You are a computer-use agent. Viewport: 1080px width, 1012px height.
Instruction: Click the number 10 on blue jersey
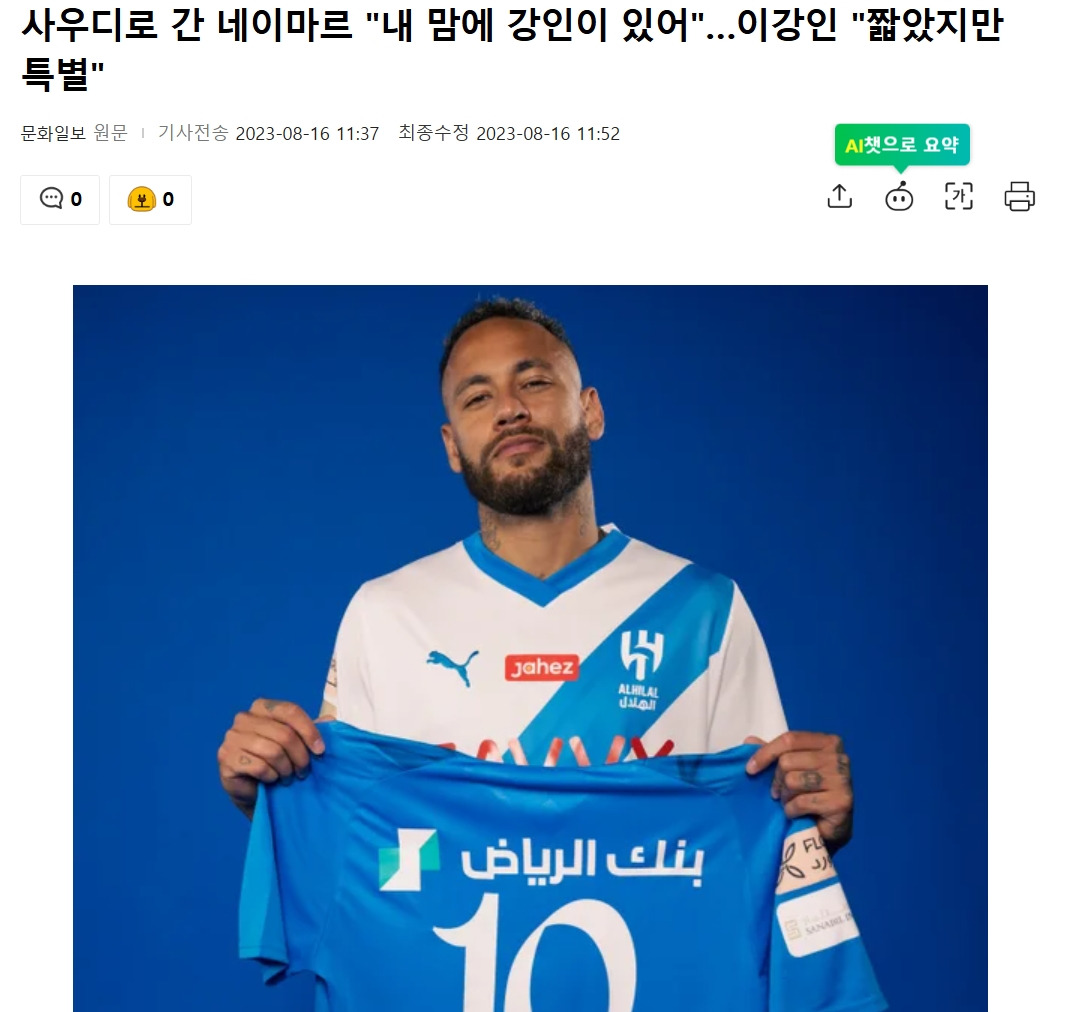pos(534,954)
